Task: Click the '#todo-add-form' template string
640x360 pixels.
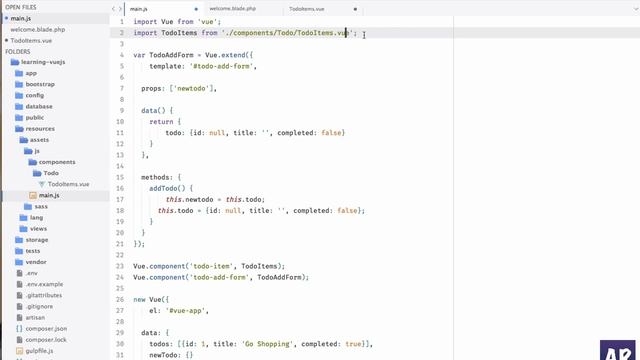Action: coord(221,66)
